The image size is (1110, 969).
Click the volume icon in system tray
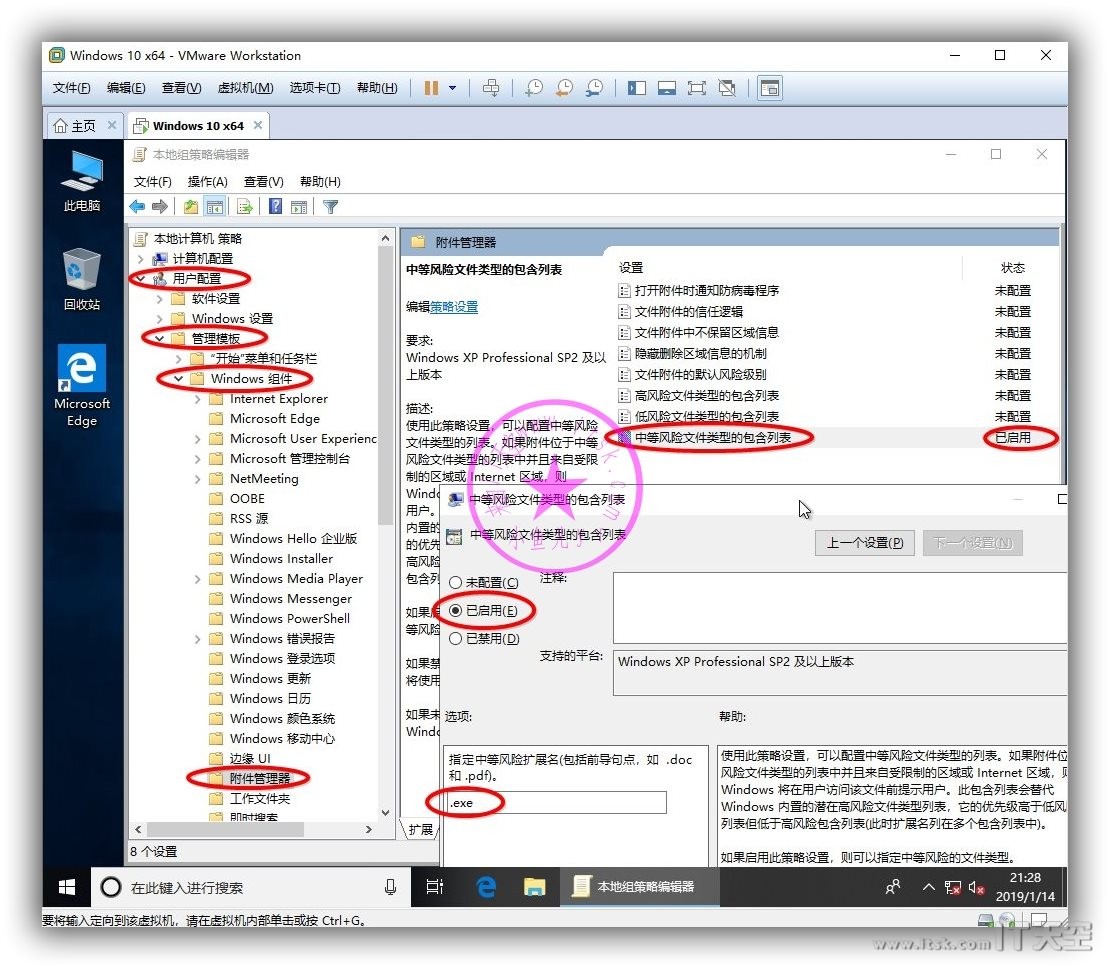976,887
